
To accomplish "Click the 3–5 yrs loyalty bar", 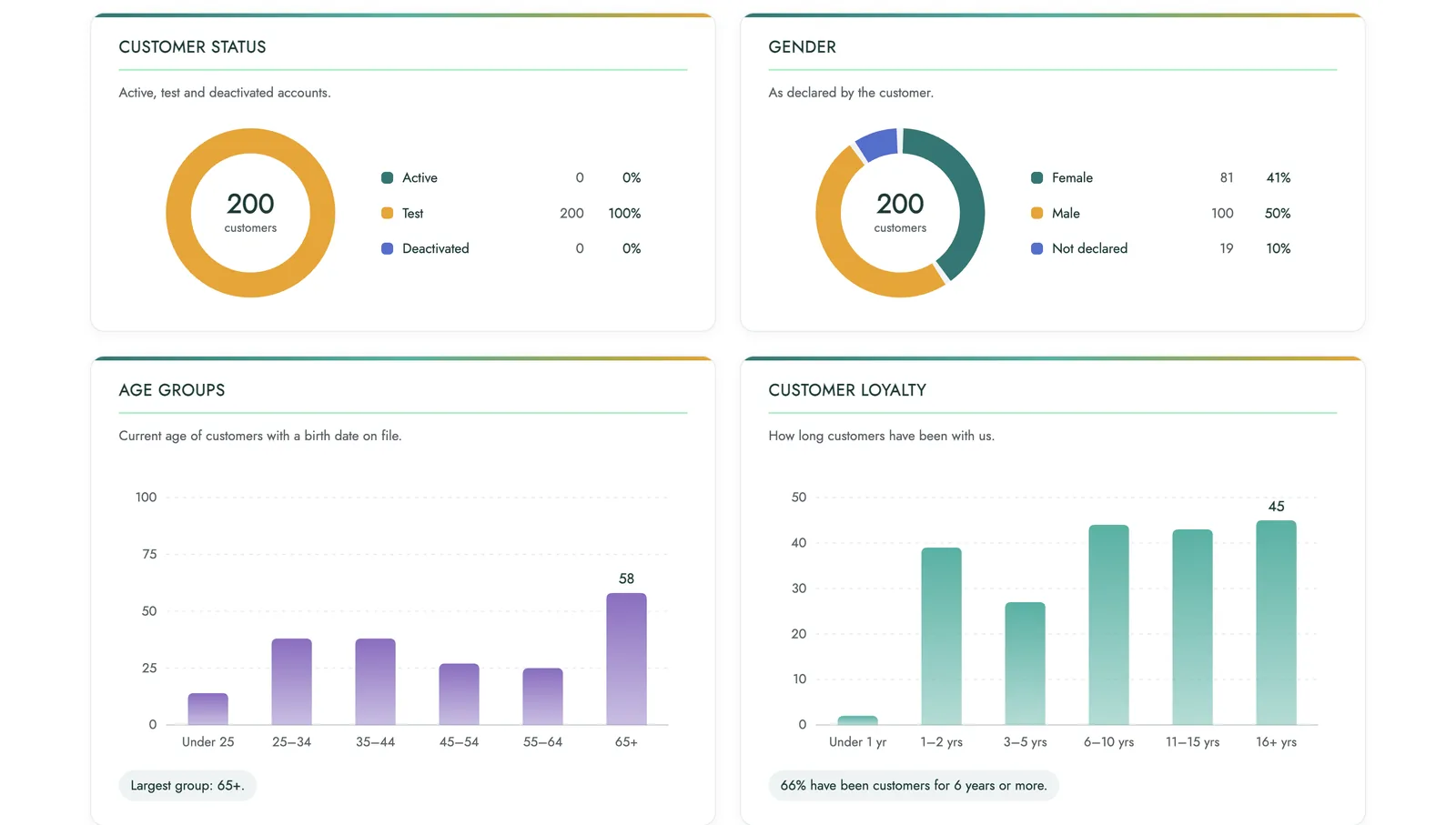I will pyautogui.click(x=1025, y=663).
